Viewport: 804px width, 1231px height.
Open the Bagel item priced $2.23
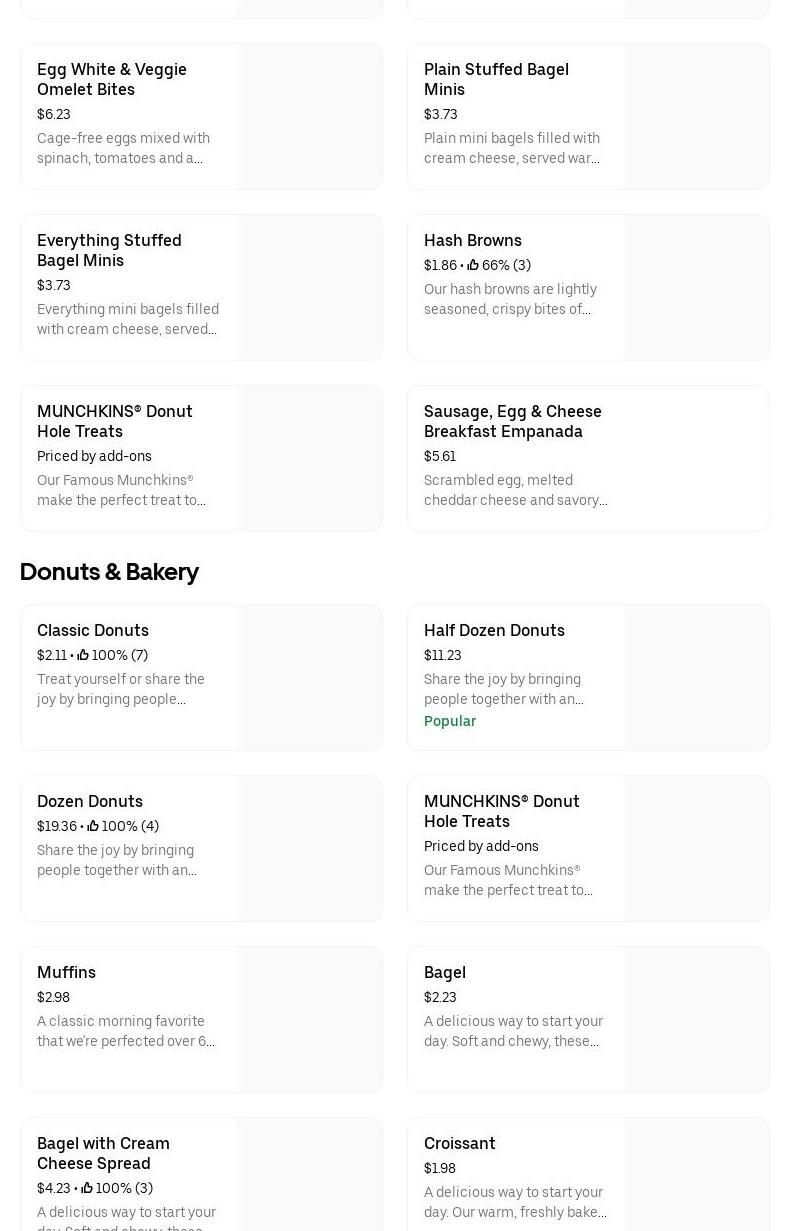pos(445,972)
